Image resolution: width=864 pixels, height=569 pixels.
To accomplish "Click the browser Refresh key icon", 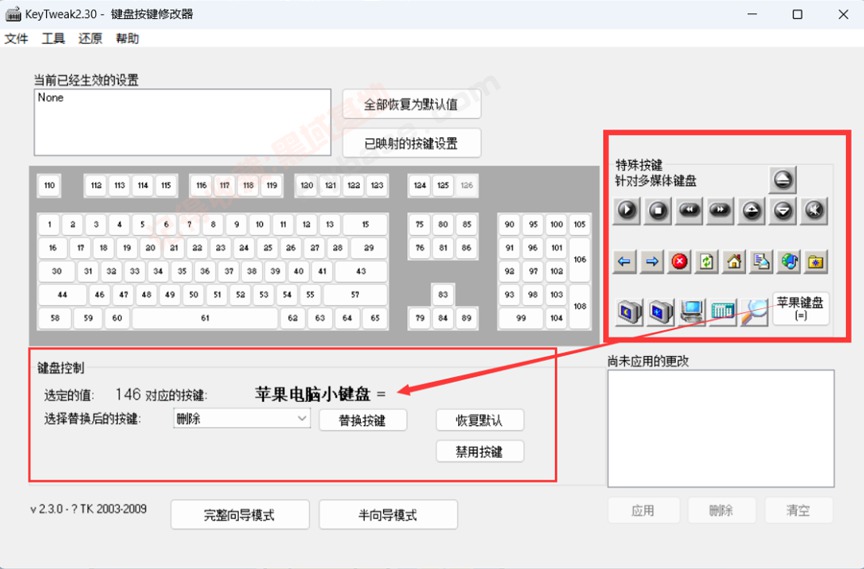I will tap(706, 262).
